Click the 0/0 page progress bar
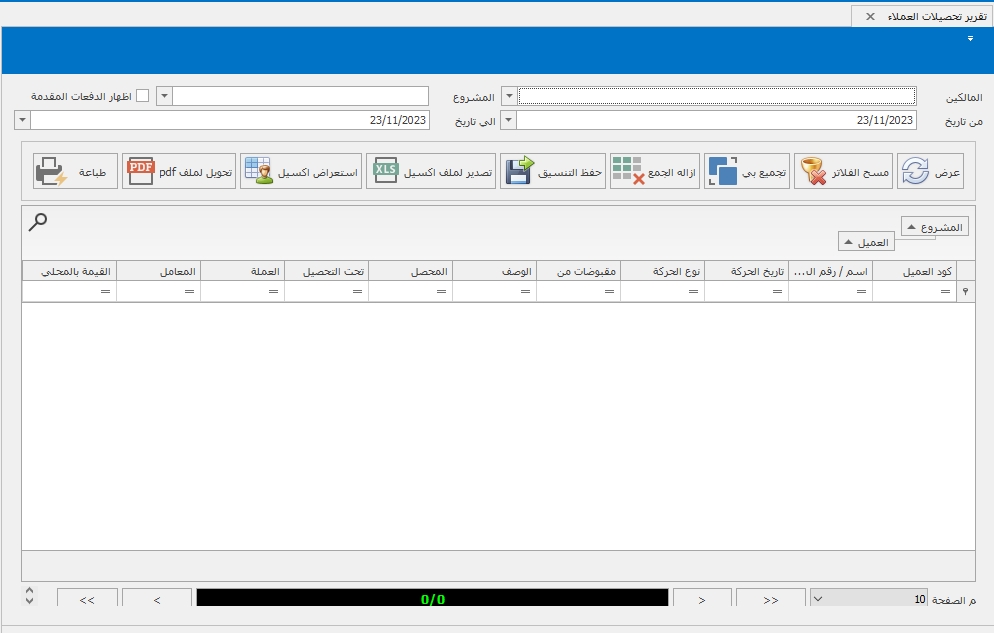Image resolution: width=994 pixels, height=633 pixels. pos(432,599)
